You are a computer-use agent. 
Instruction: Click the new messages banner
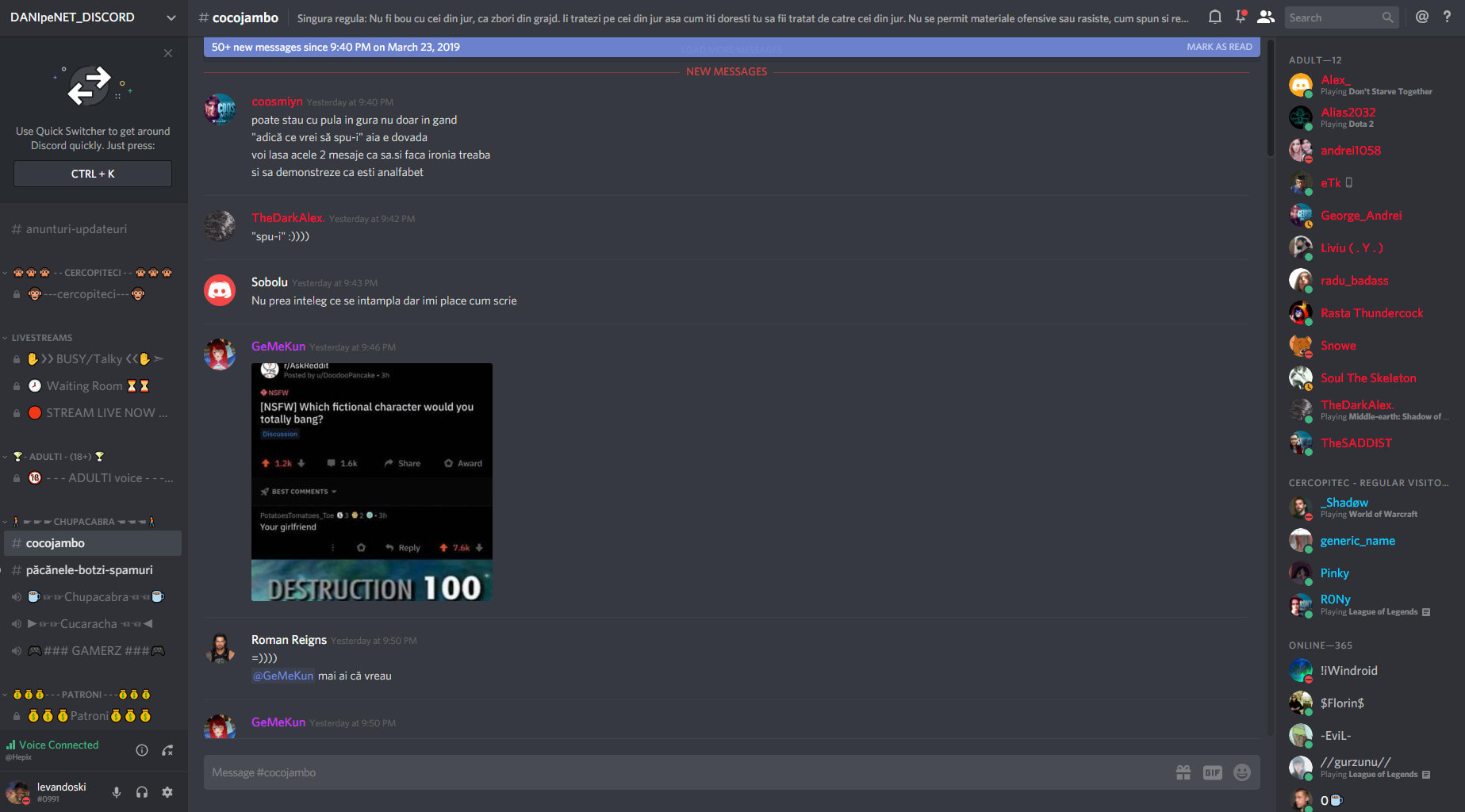(x=731, y=47)
